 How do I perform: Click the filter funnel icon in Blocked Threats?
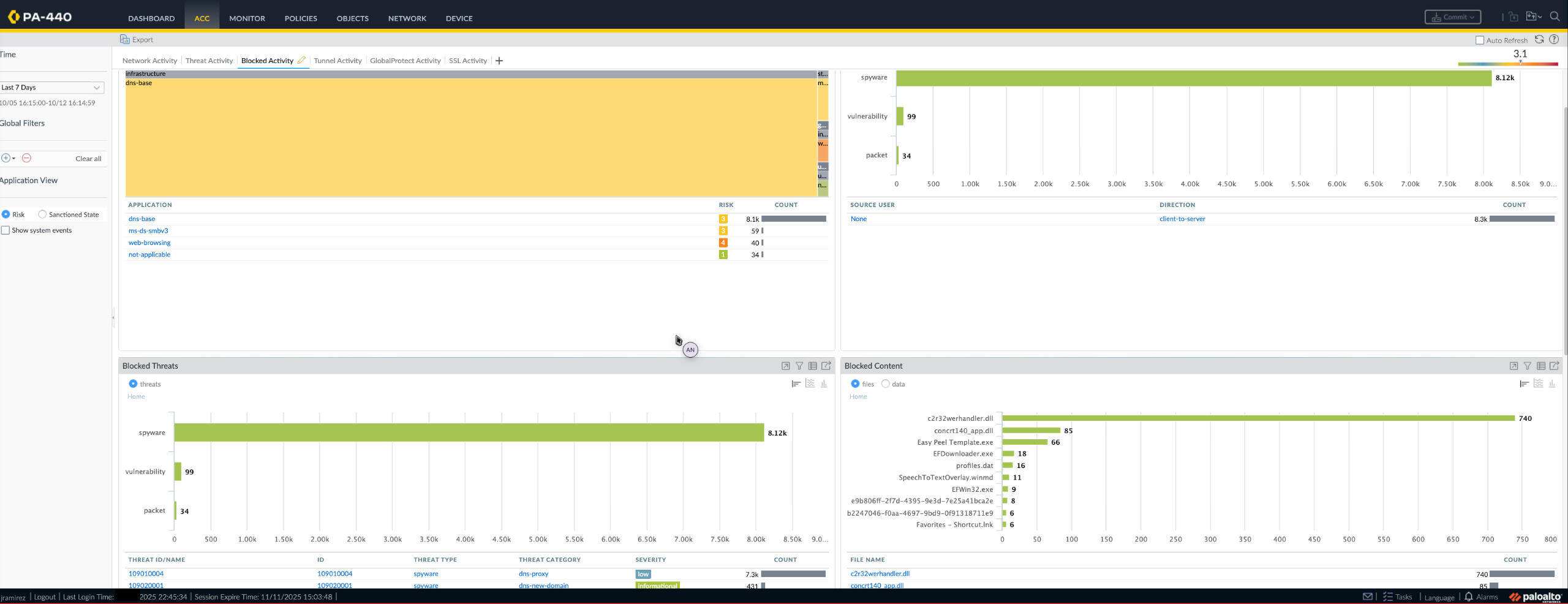point(799,366)
